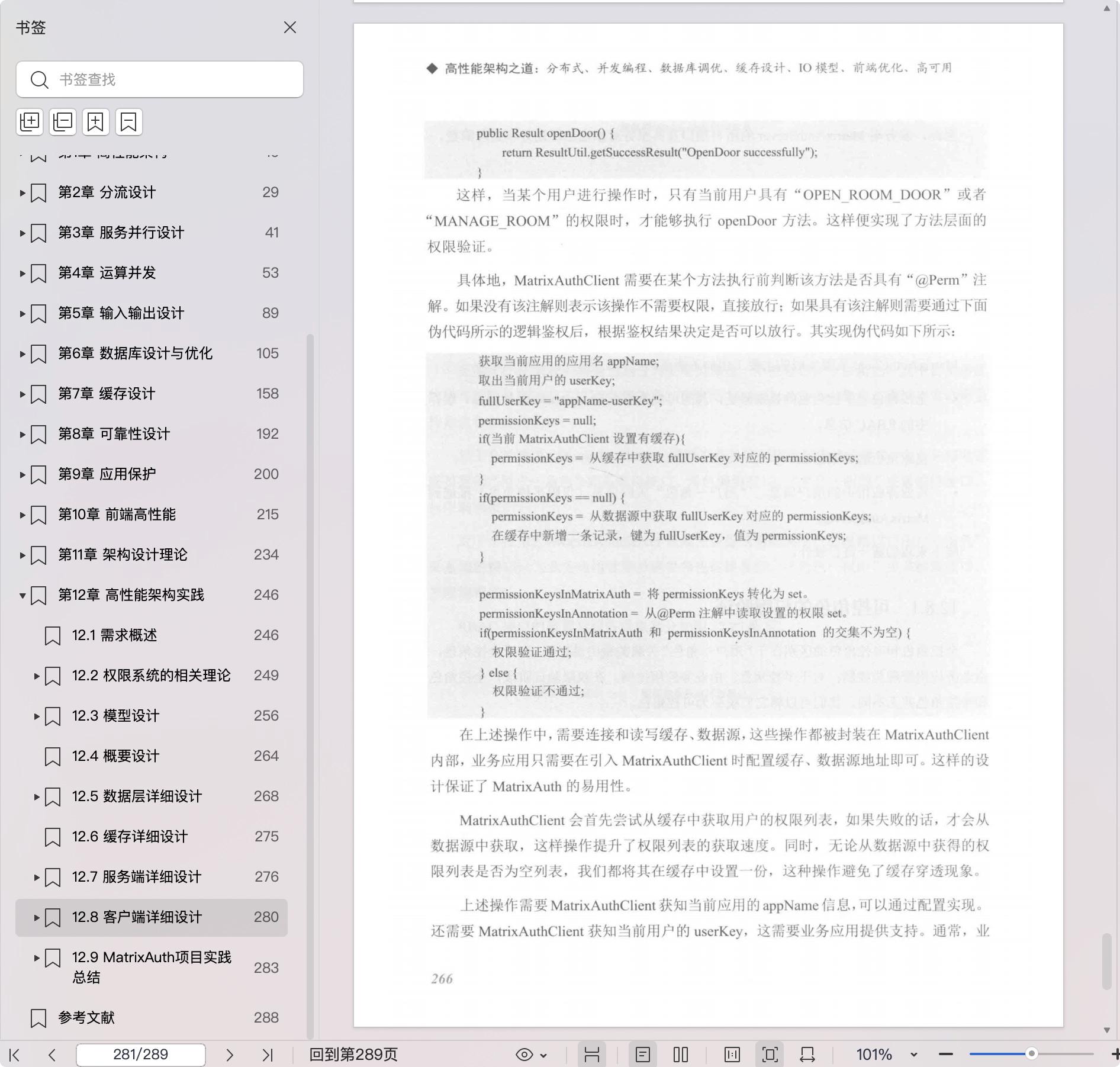The image size is (1120, 1067).
Task: Jump to the first page
Action: (15, 1055)
